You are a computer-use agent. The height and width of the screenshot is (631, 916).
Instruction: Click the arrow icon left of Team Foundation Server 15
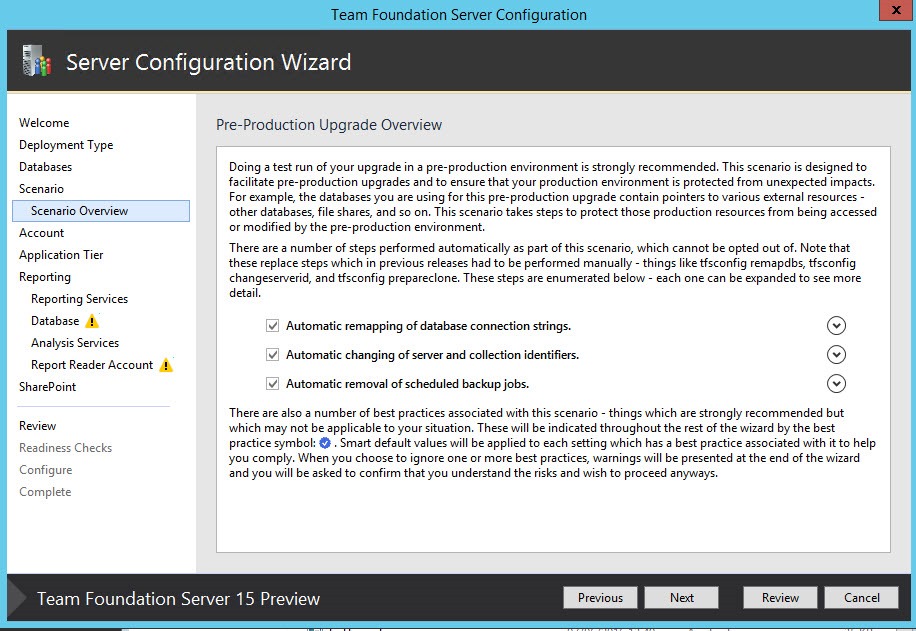17,598
